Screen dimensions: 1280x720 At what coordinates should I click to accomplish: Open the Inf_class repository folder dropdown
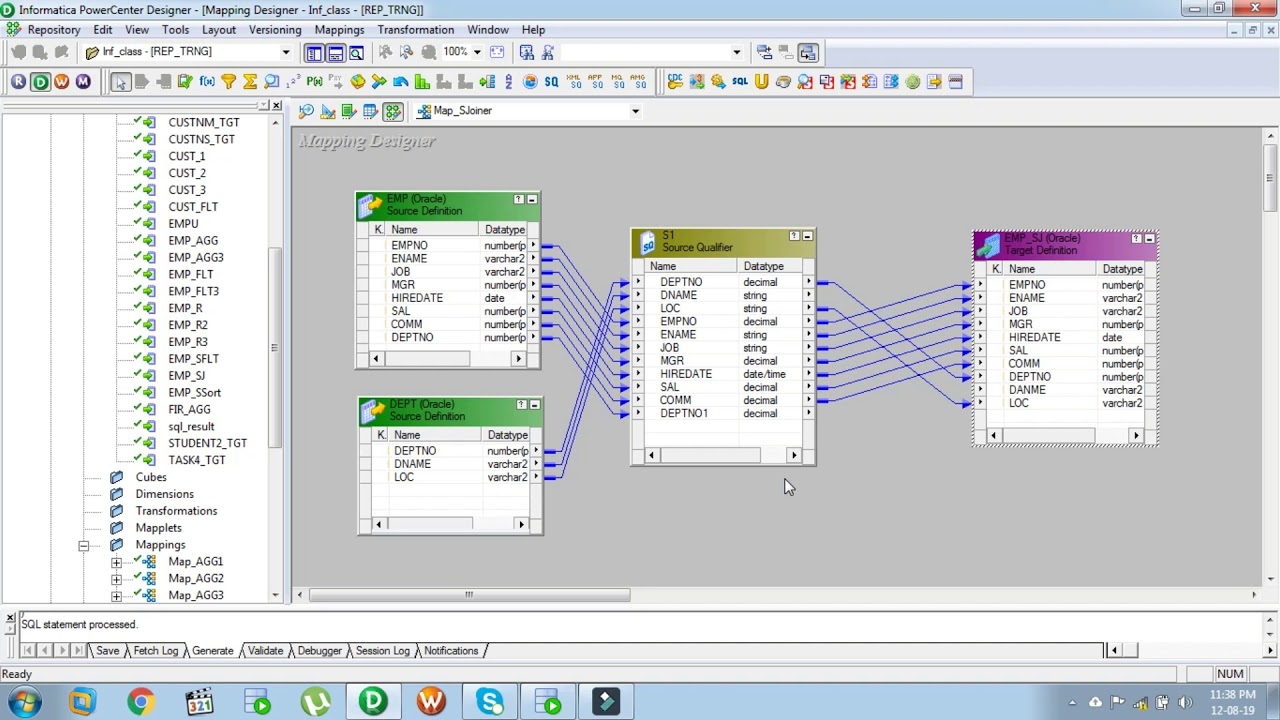tap(285, 52)
